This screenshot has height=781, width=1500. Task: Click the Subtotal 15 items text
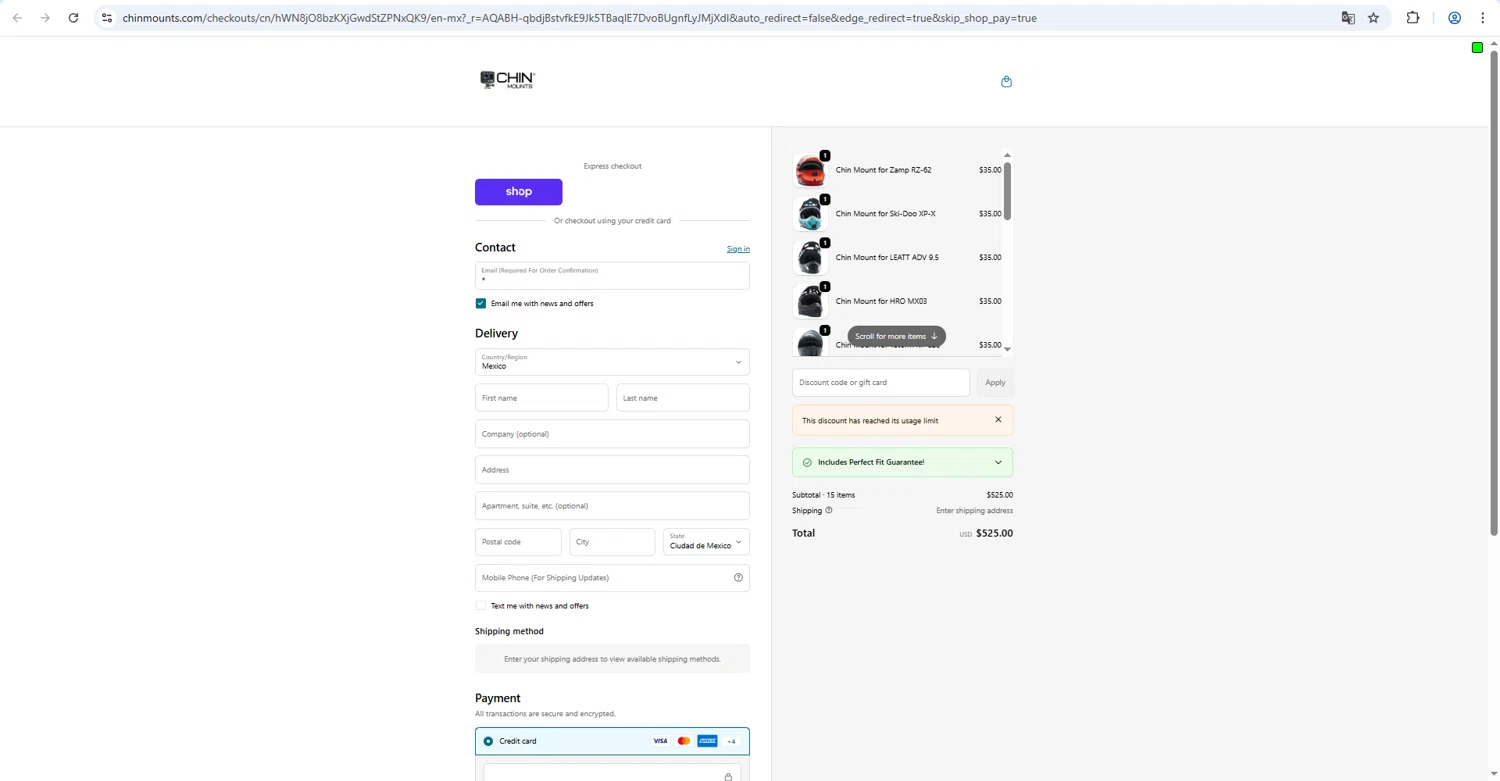(823, 495)
